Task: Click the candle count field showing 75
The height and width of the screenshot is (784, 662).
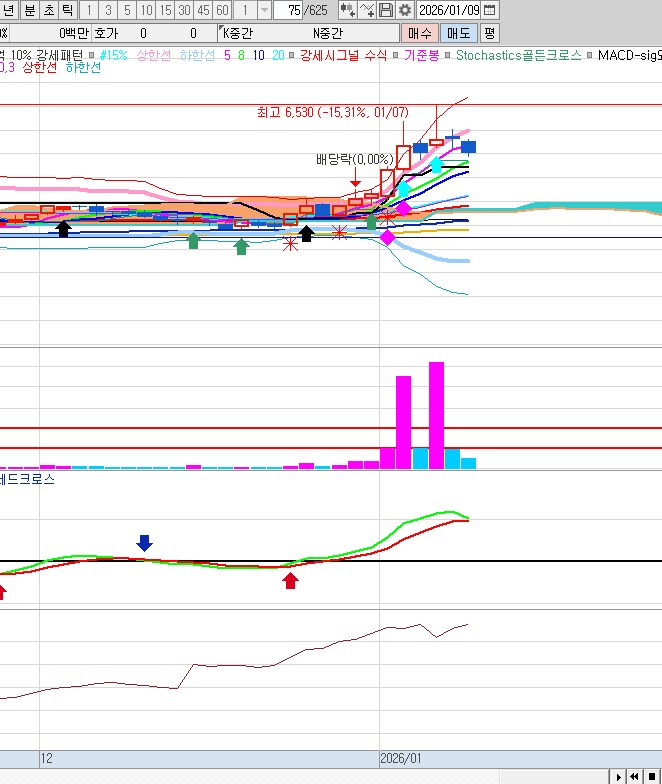Action: click(x=288, y=10)
